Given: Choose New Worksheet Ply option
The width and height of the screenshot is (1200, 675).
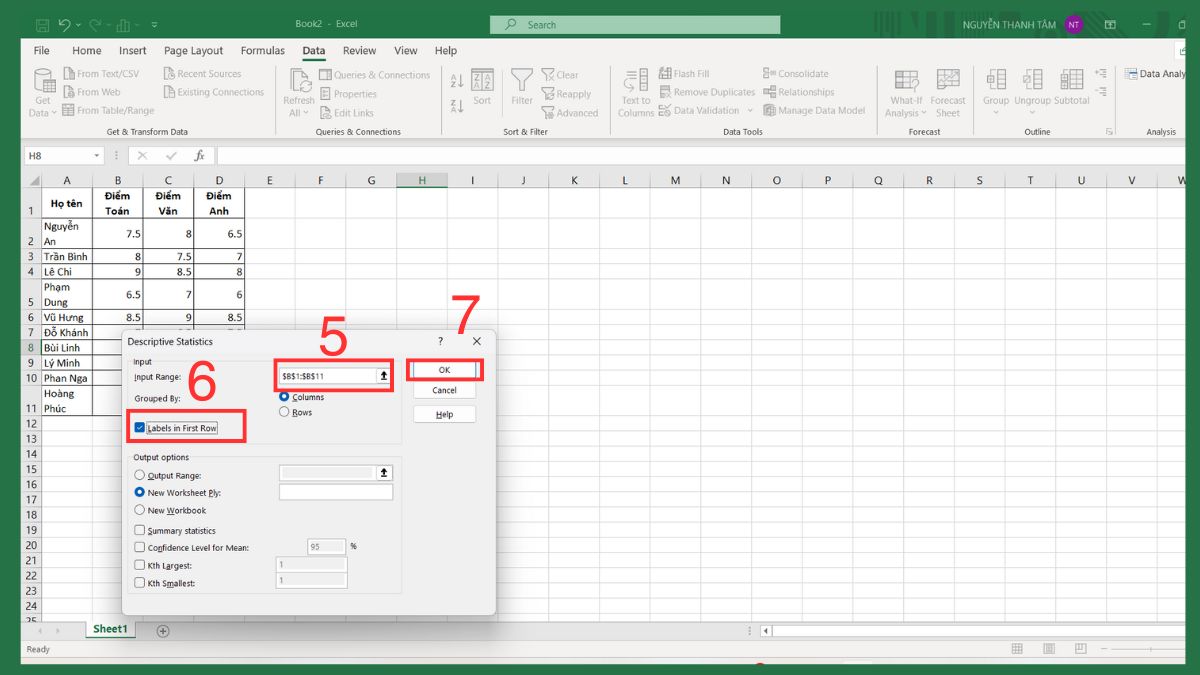Looking at the screenshot, I should 139,493.
